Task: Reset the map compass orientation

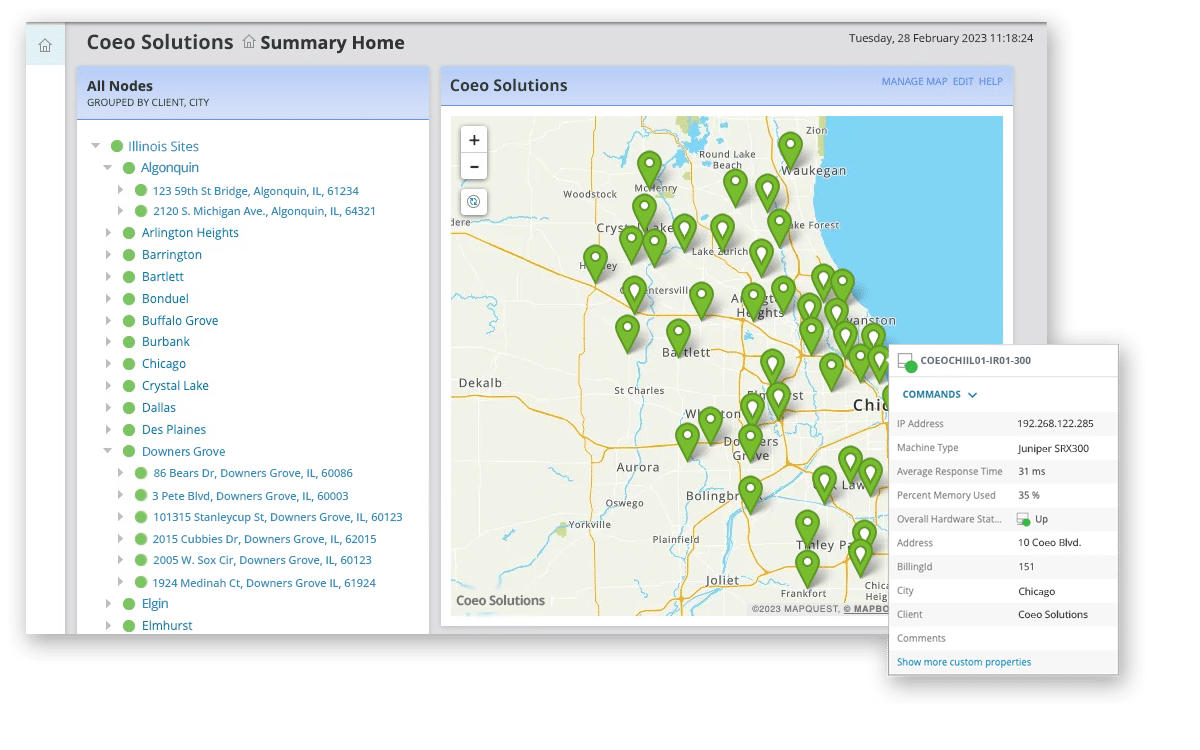Action: point(474,202)
